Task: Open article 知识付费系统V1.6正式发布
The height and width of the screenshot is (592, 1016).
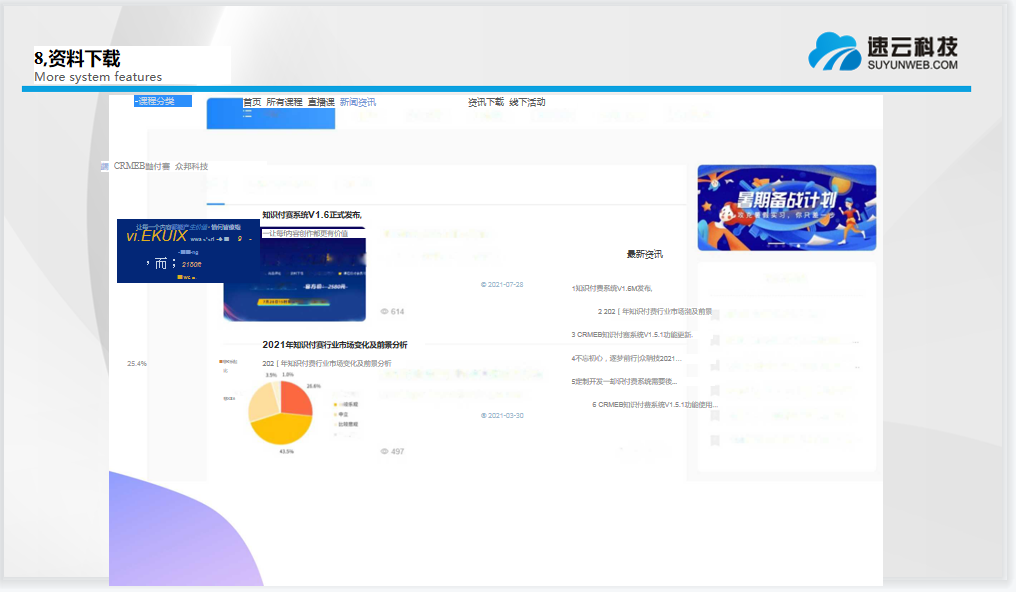Action: [x=311, y=215]
